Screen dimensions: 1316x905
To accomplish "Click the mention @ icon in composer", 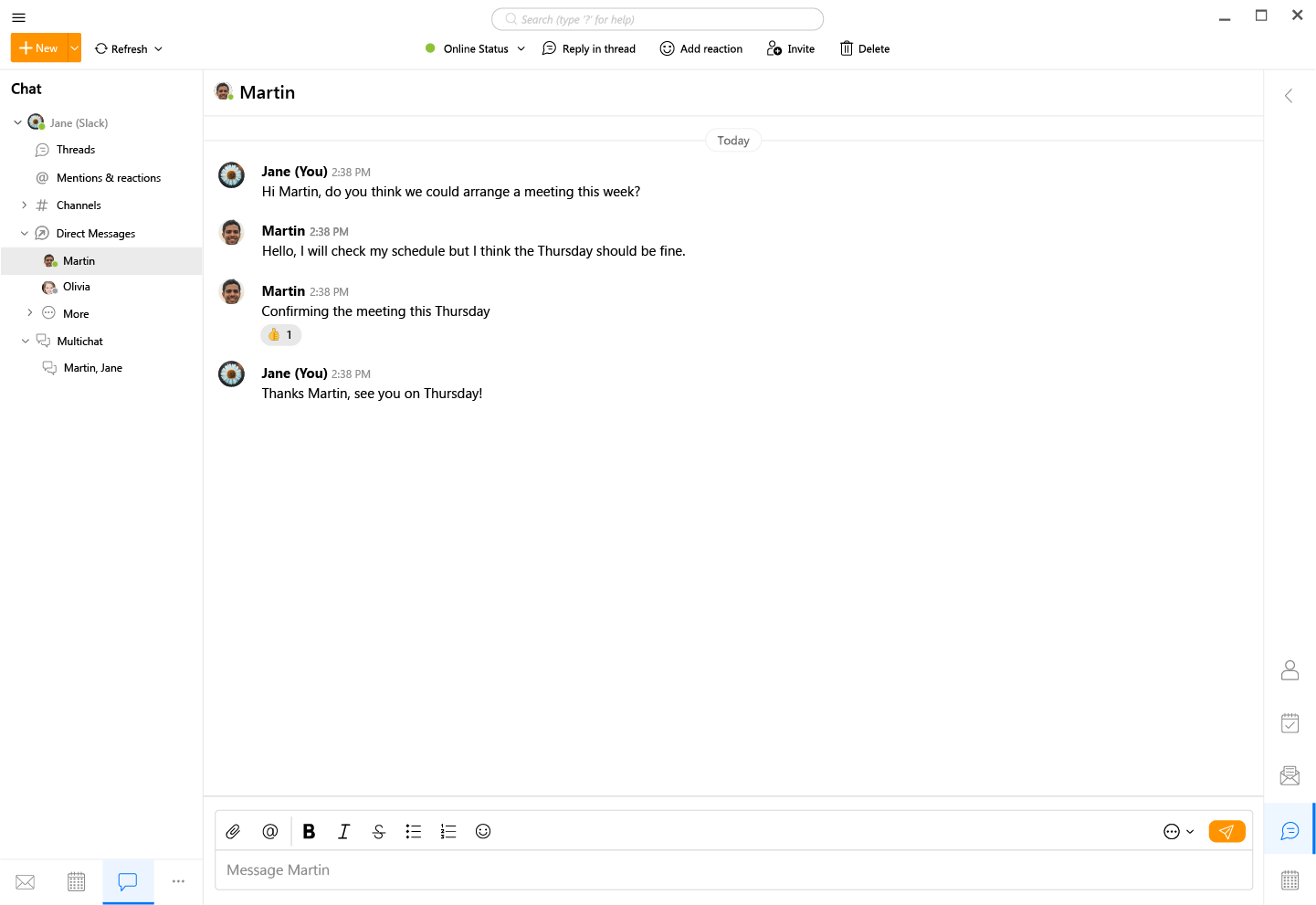I will coord(270,831).
